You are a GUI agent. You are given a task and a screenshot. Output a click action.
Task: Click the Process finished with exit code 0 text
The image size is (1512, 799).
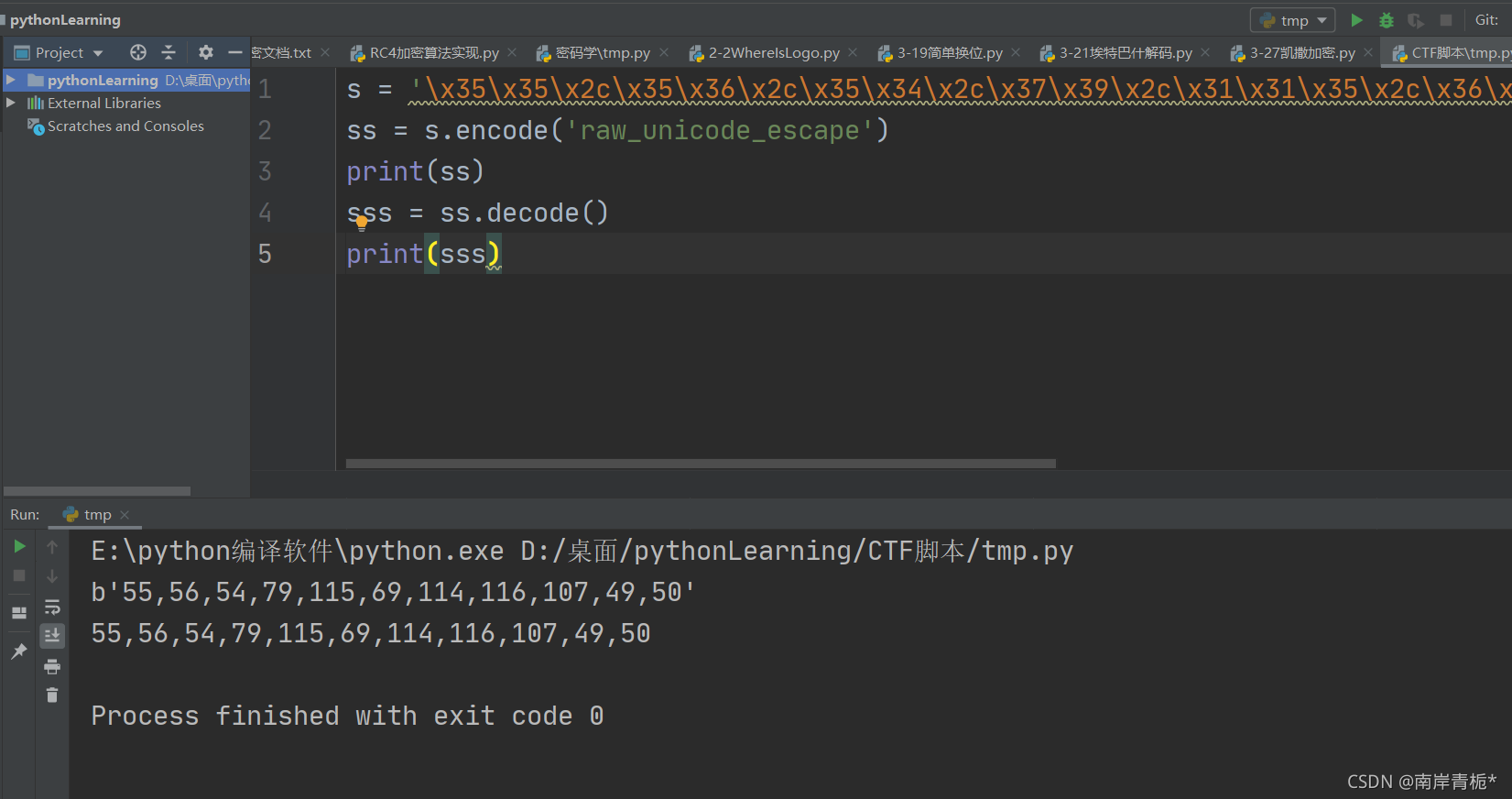tap(347, 716)
